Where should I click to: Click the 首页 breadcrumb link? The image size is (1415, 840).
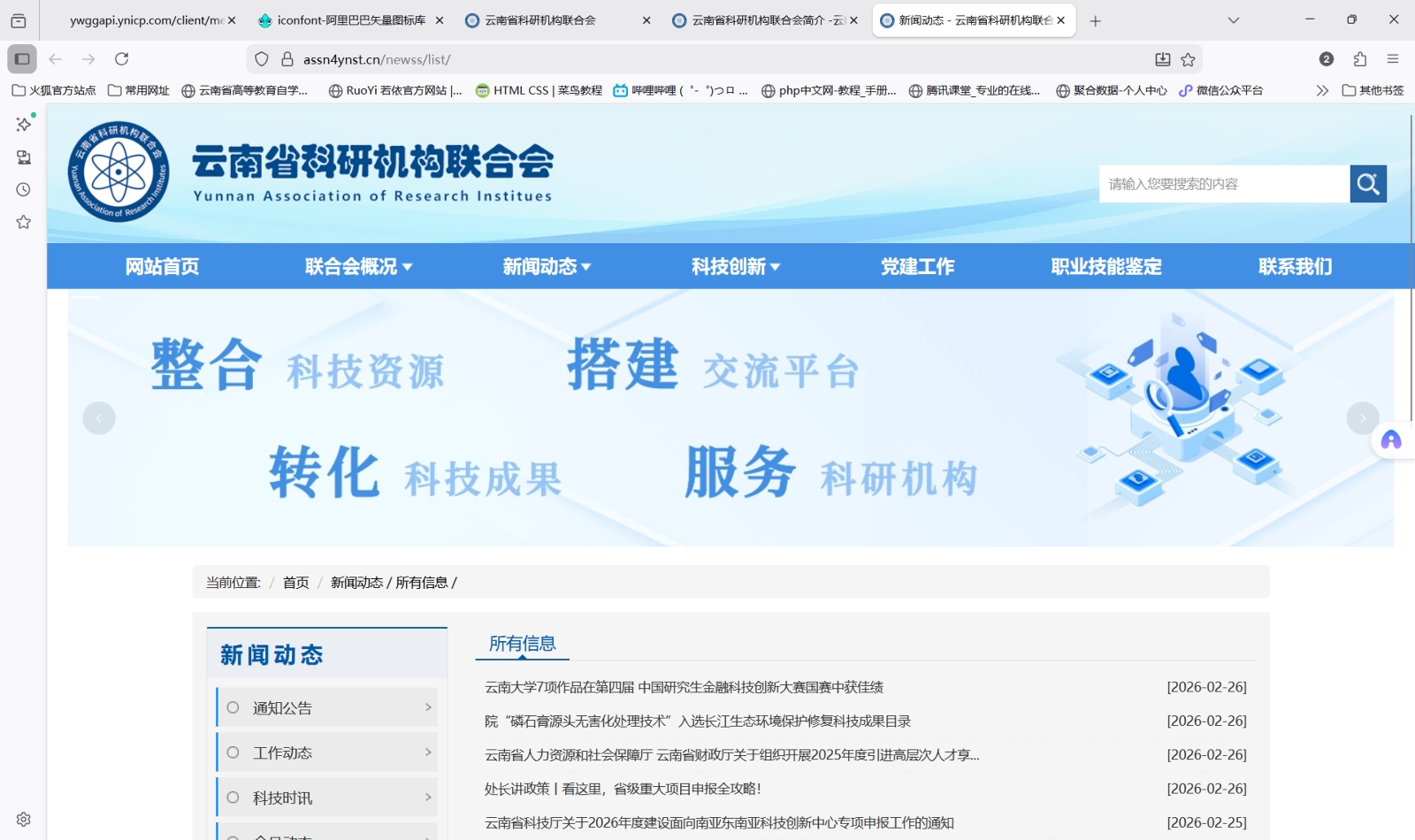tap(294, 584)
